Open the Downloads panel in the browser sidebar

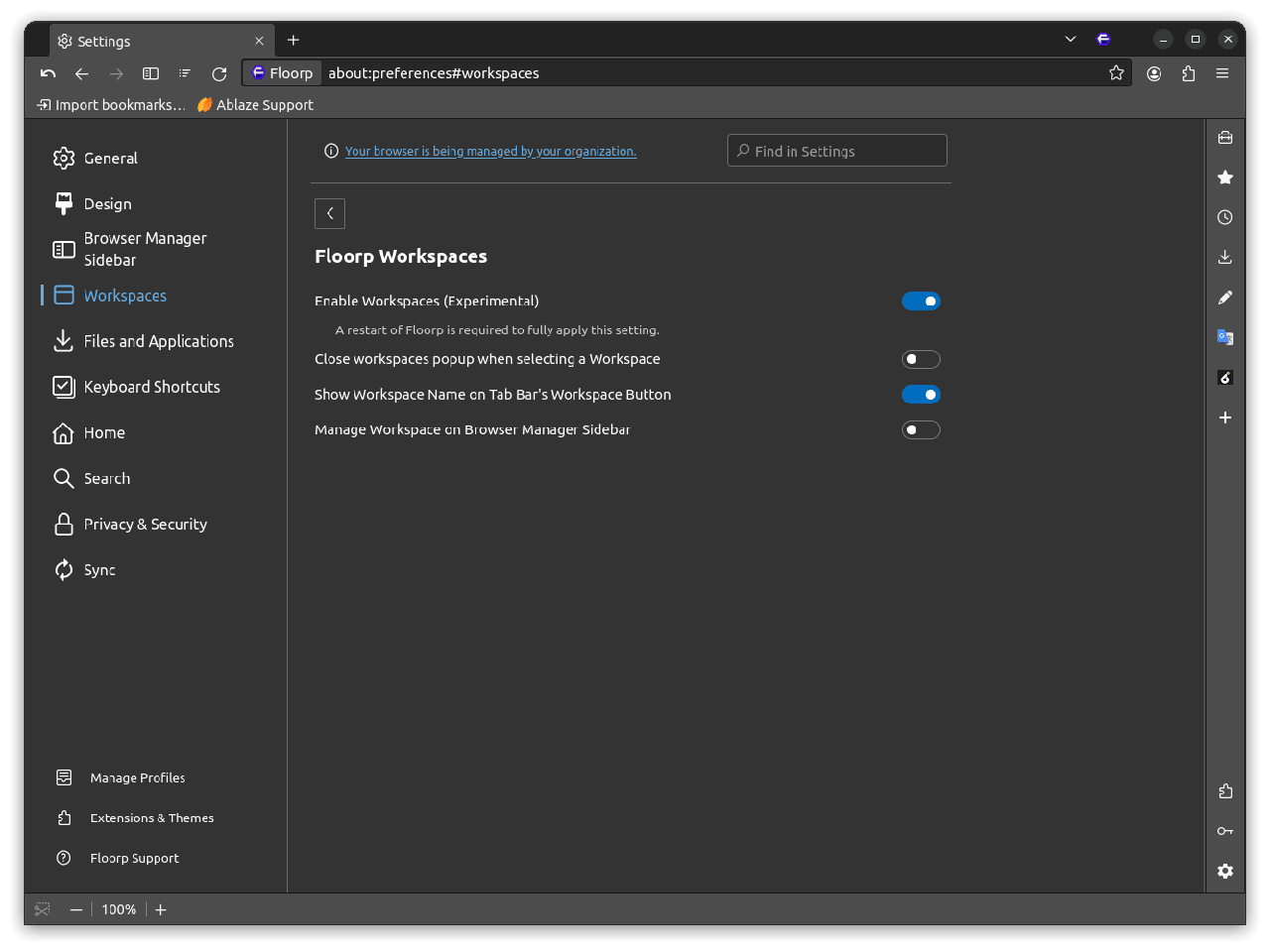coord(1225,258)
